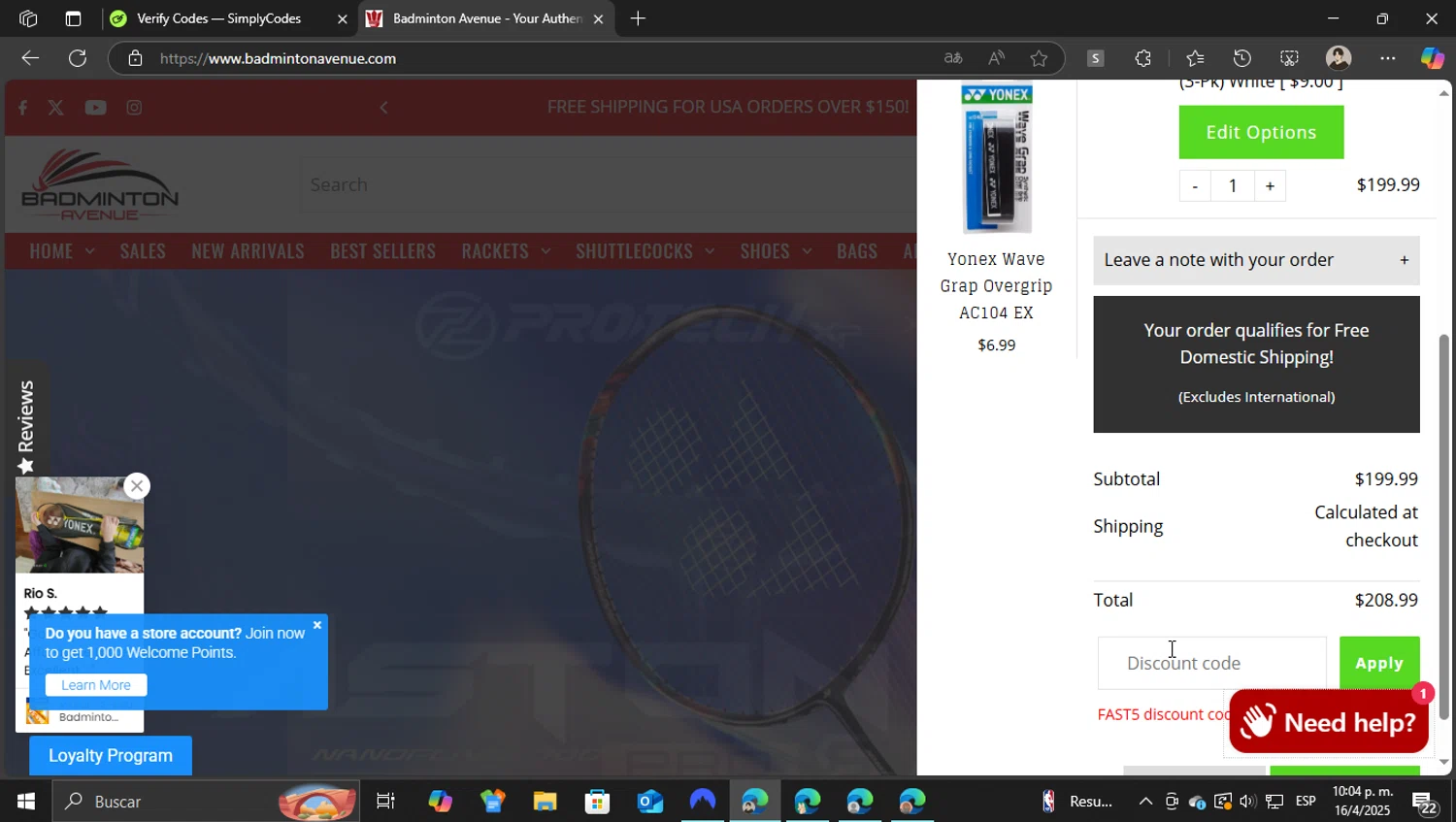Expand the HOME menu dropdown
The image size is (1456, 822).
62,251
